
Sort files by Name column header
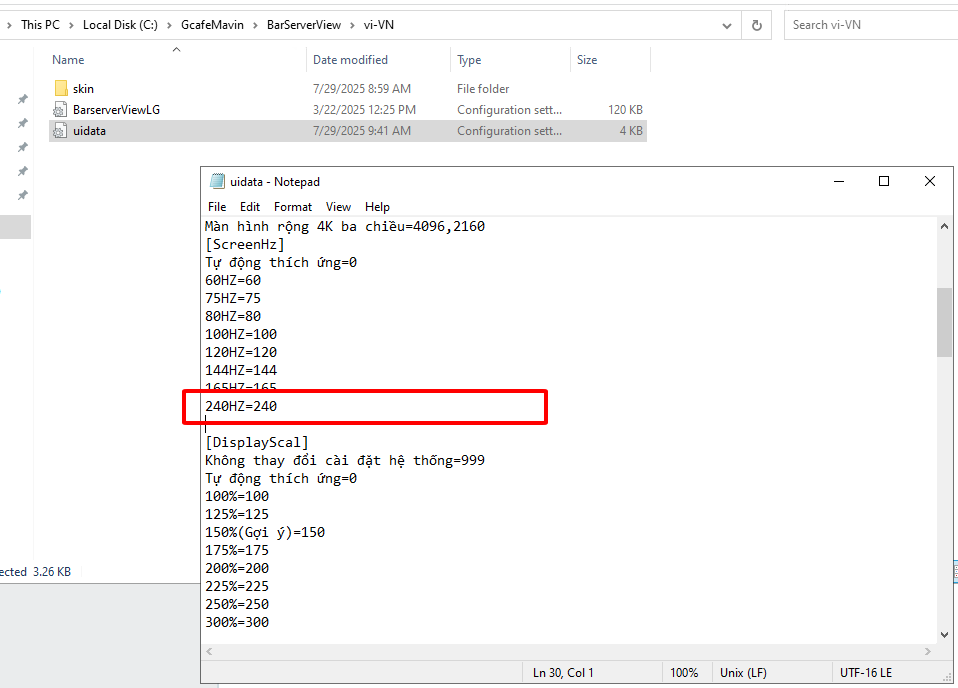point(68,60)
